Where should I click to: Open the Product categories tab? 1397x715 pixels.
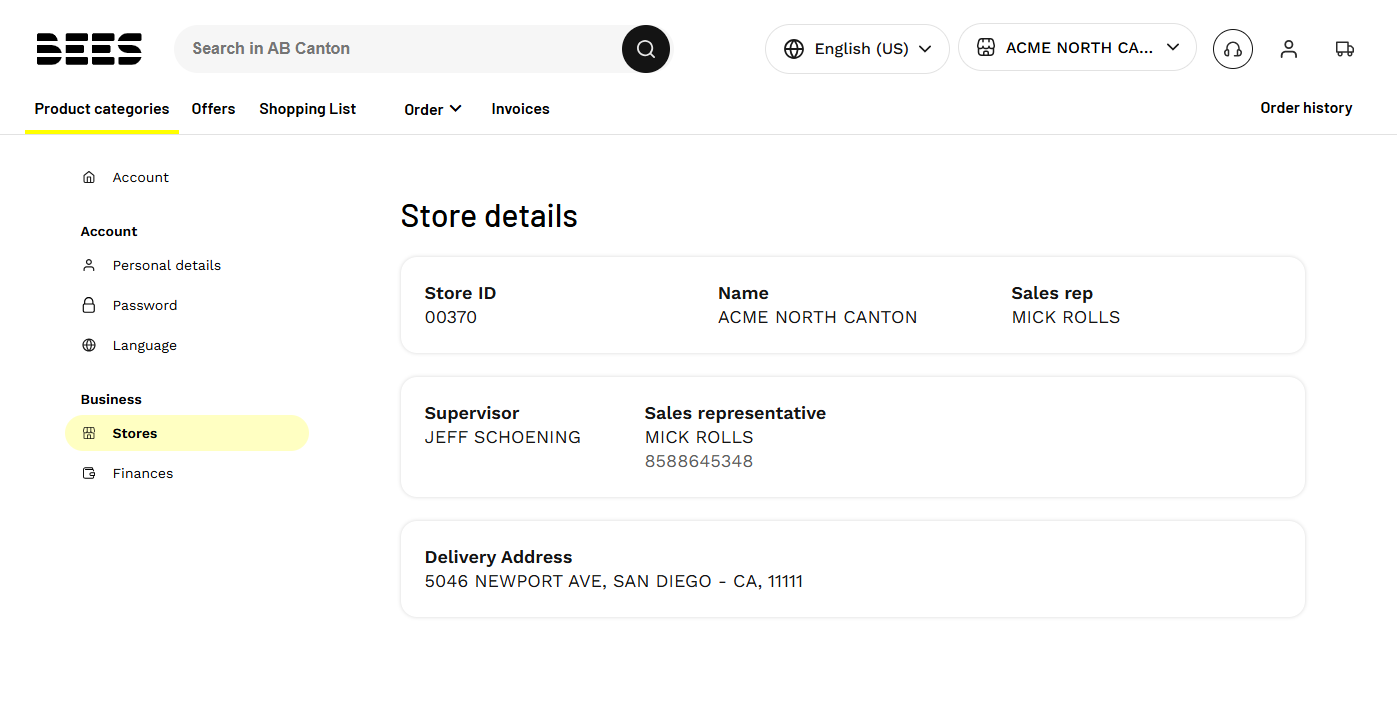102,109
